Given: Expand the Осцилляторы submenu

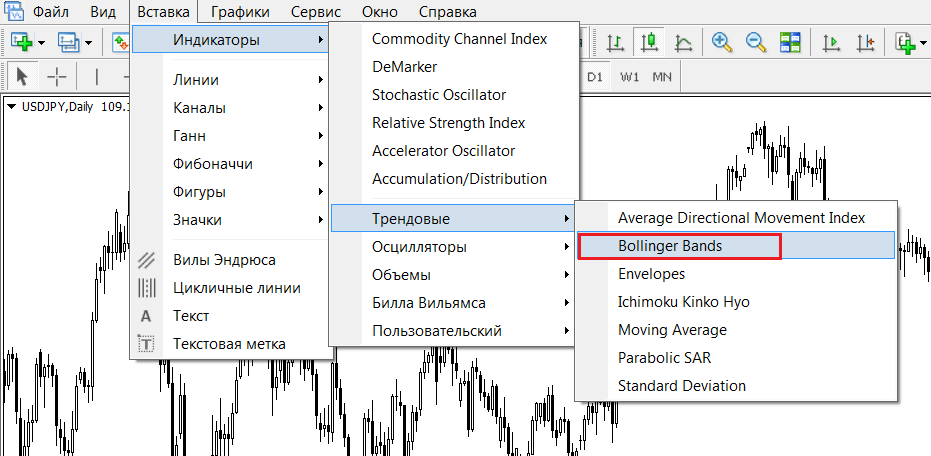Looking at the screenshot, I should click(x=453, y=246).
